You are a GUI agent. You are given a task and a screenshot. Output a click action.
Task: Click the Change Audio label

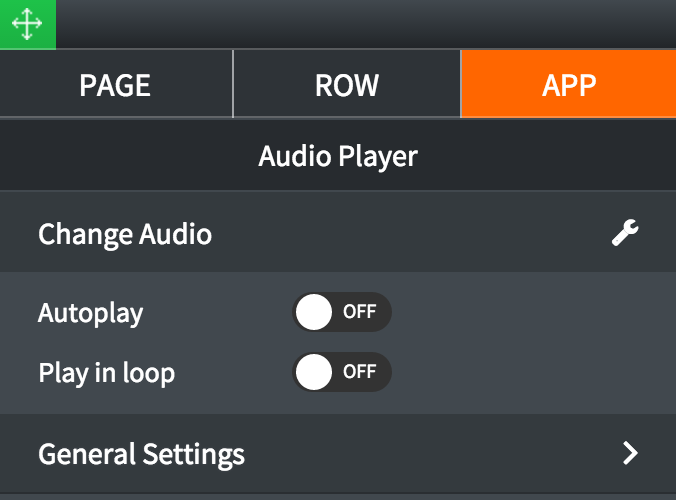125,235
